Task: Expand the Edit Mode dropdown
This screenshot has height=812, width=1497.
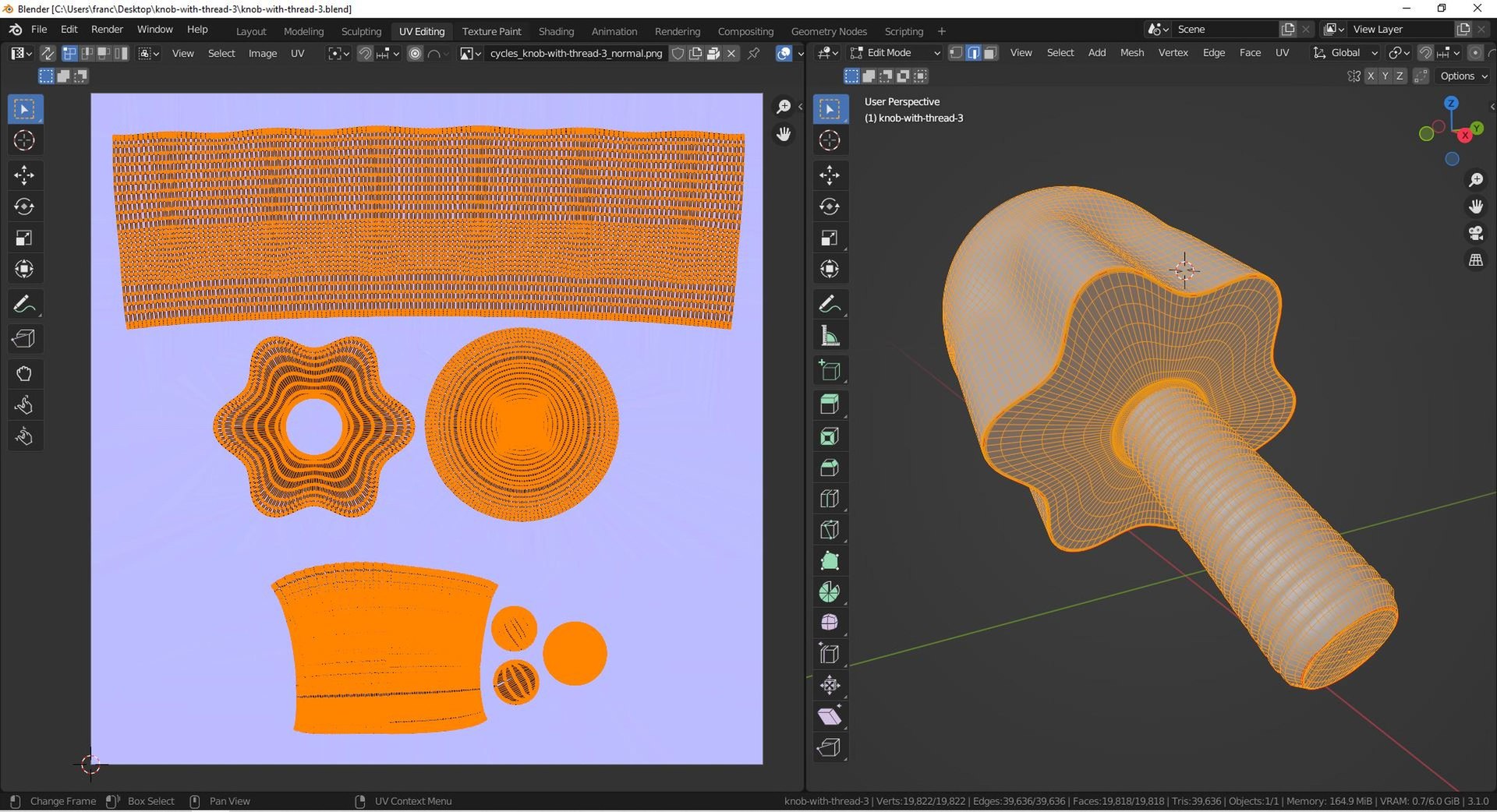Action: coord(895,52)
